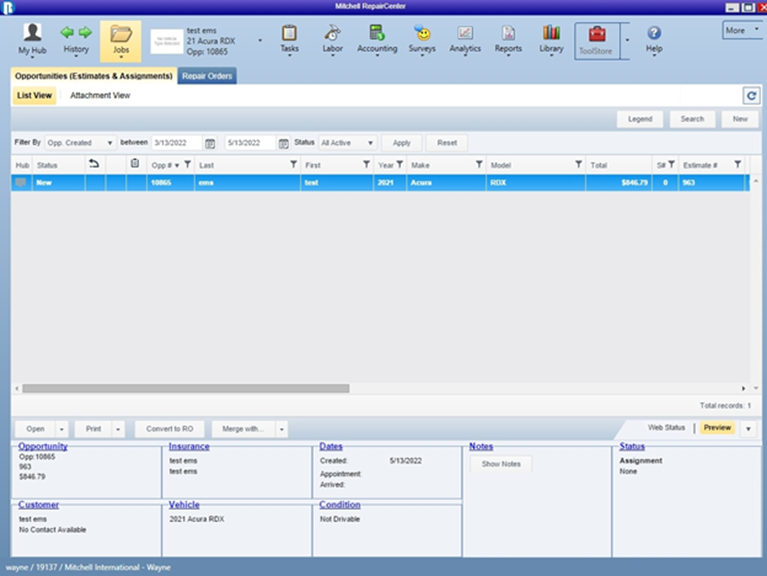Click filter icon on First column
767x576 pixels.
pos(366,164)
